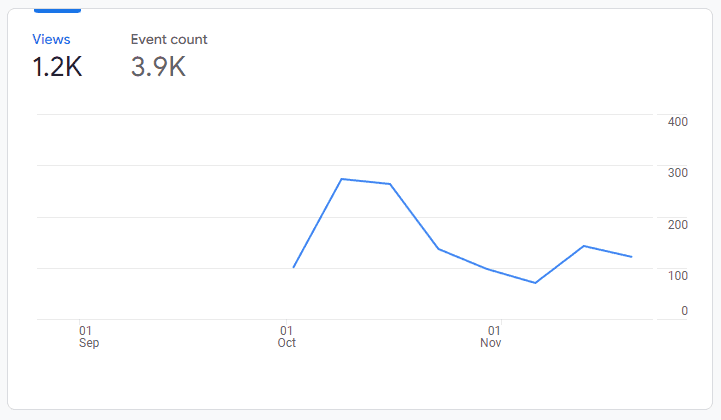The image size is (721, 420).
Task: Click the line's lowest dip in November
Action: [536, 283]
